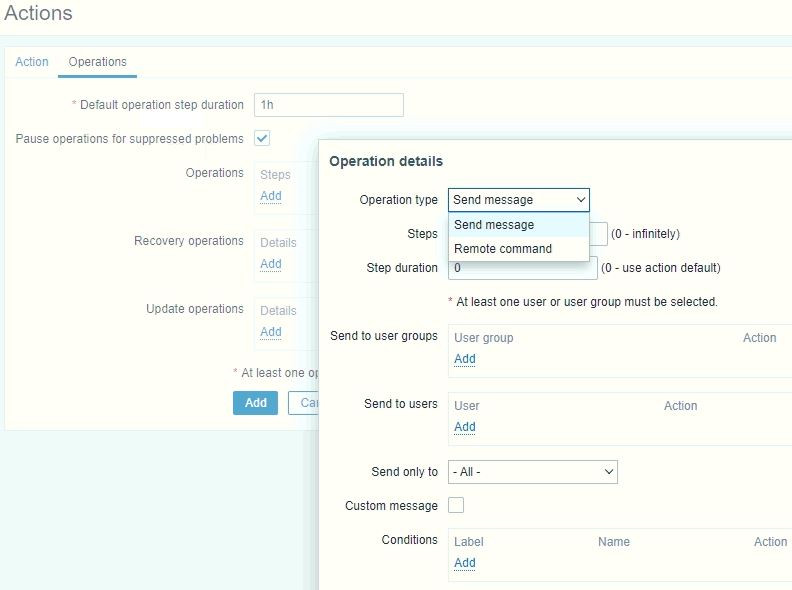Click the default operation step duration field

point(328,105)
